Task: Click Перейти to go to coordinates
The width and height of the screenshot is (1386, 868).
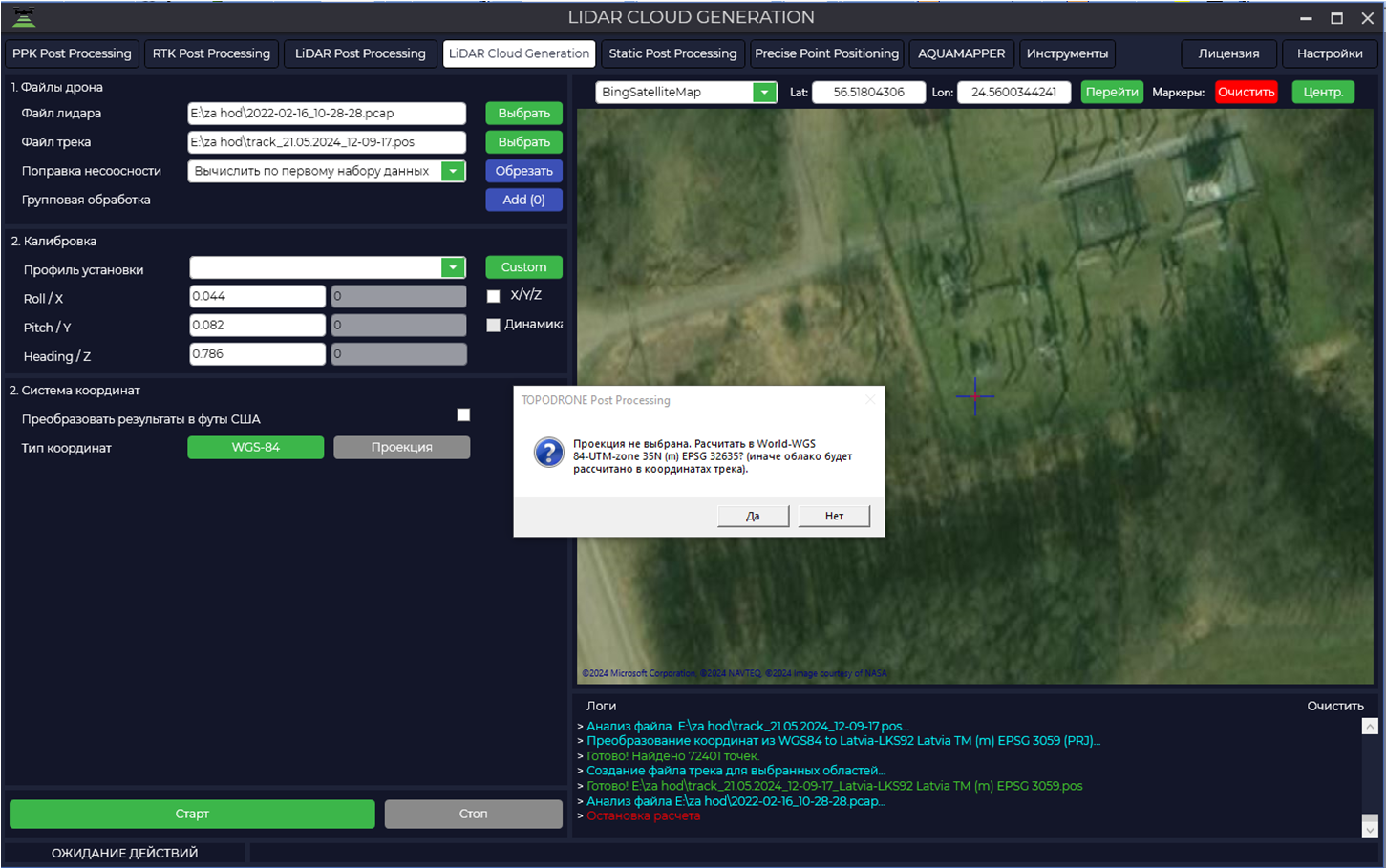Action: click(x=1112, y=92)
